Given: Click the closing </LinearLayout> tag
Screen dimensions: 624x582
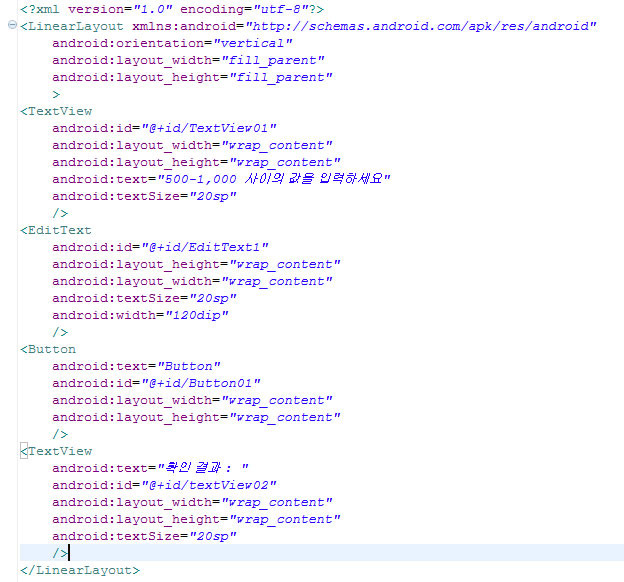Looking at the screenshot, I should coord(80,570).
